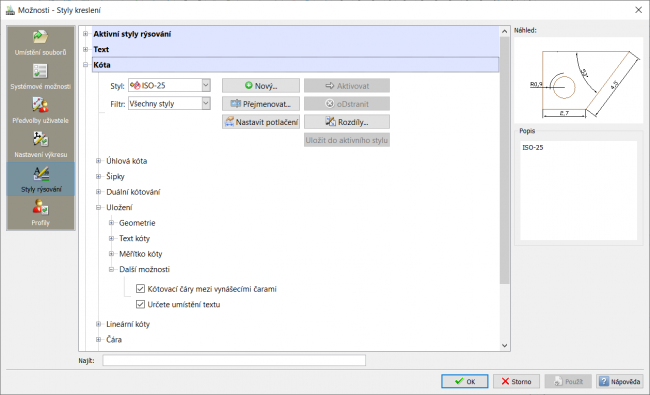Click the Nový... button
The height and width of the screenshot is (395, 650).
coord(261,86)
